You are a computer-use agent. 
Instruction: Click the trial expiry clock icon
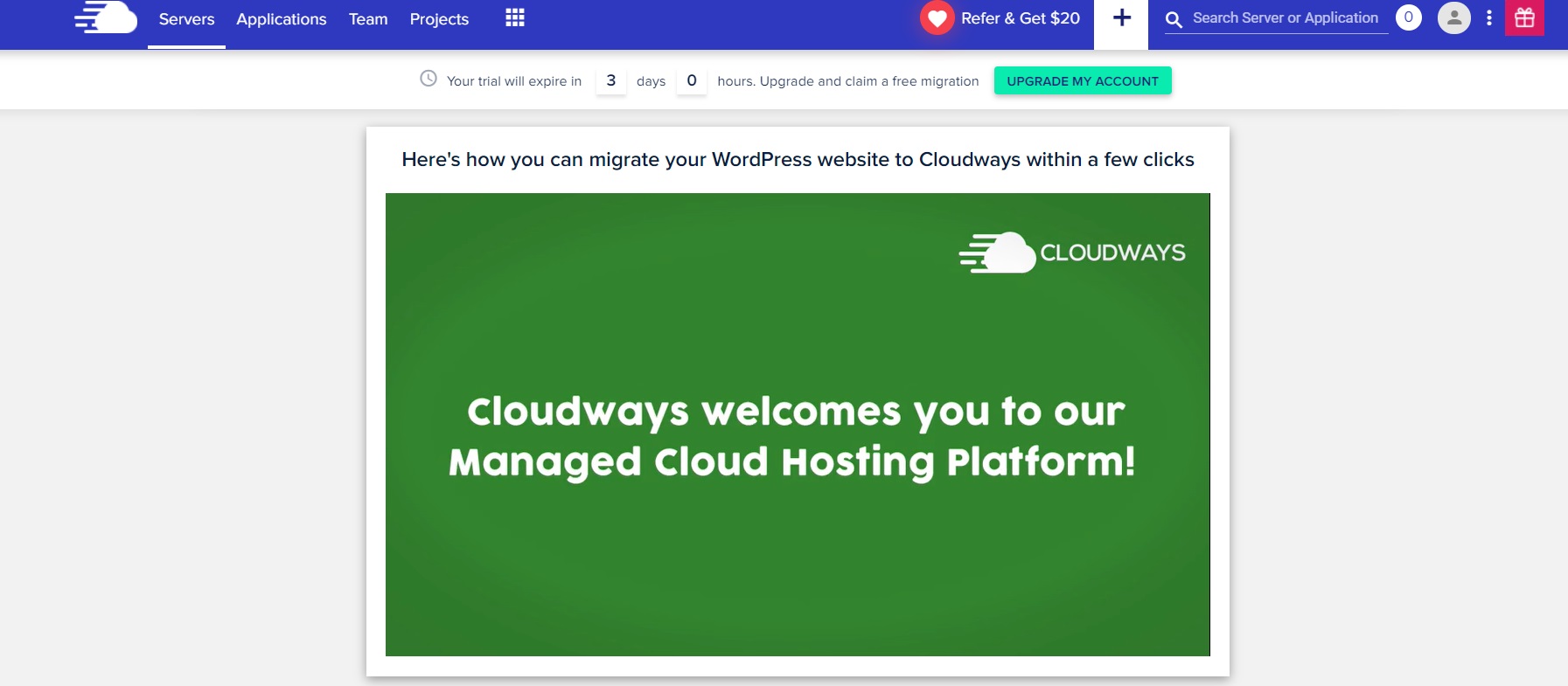[x=429, y=79]
